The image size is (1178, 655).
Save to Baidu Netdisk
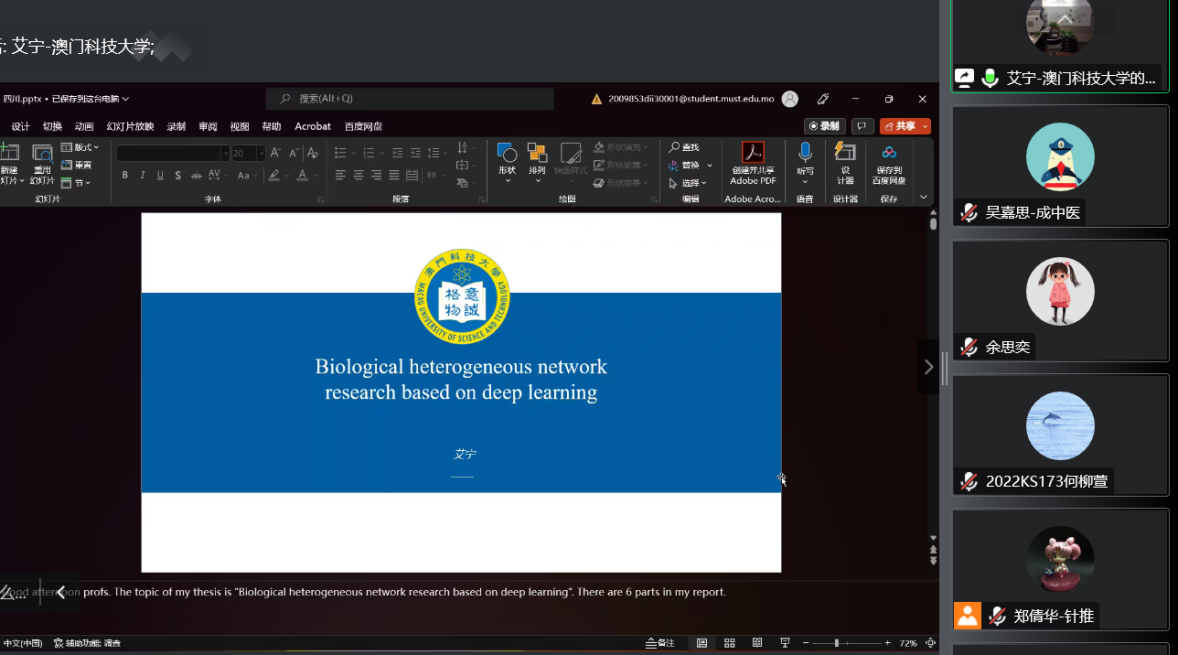pos(889,162)
